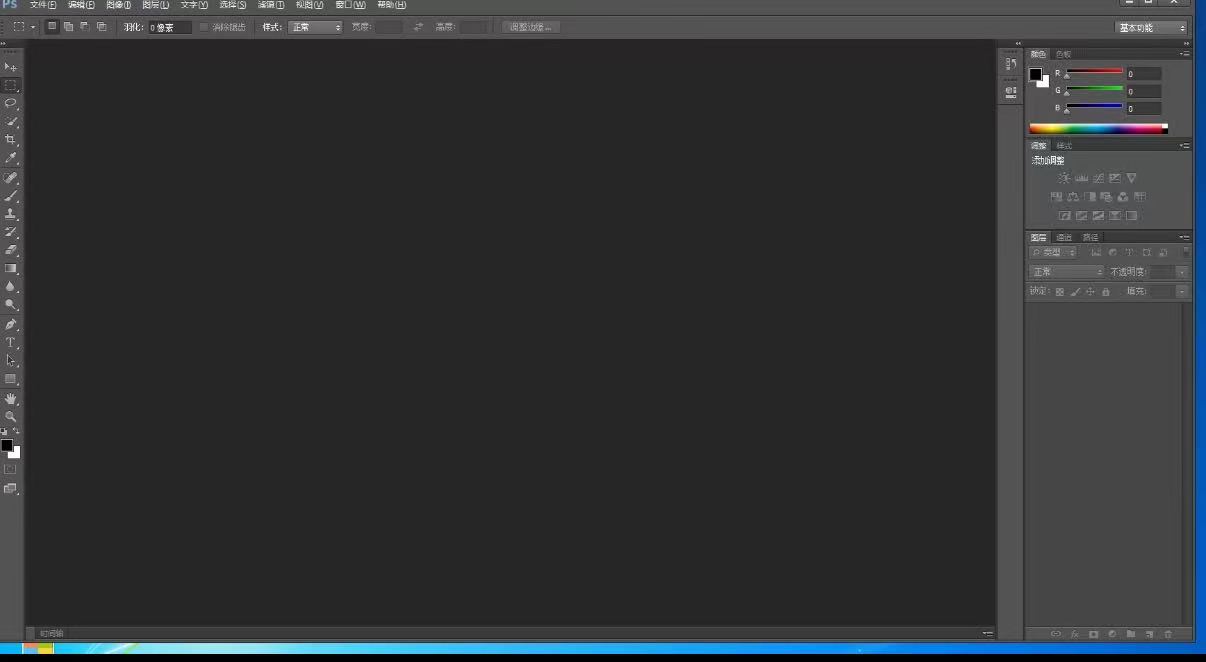Viewport: 1206px width, 662px height.
Task: Change the screen mode
Action: coord(11,489)
